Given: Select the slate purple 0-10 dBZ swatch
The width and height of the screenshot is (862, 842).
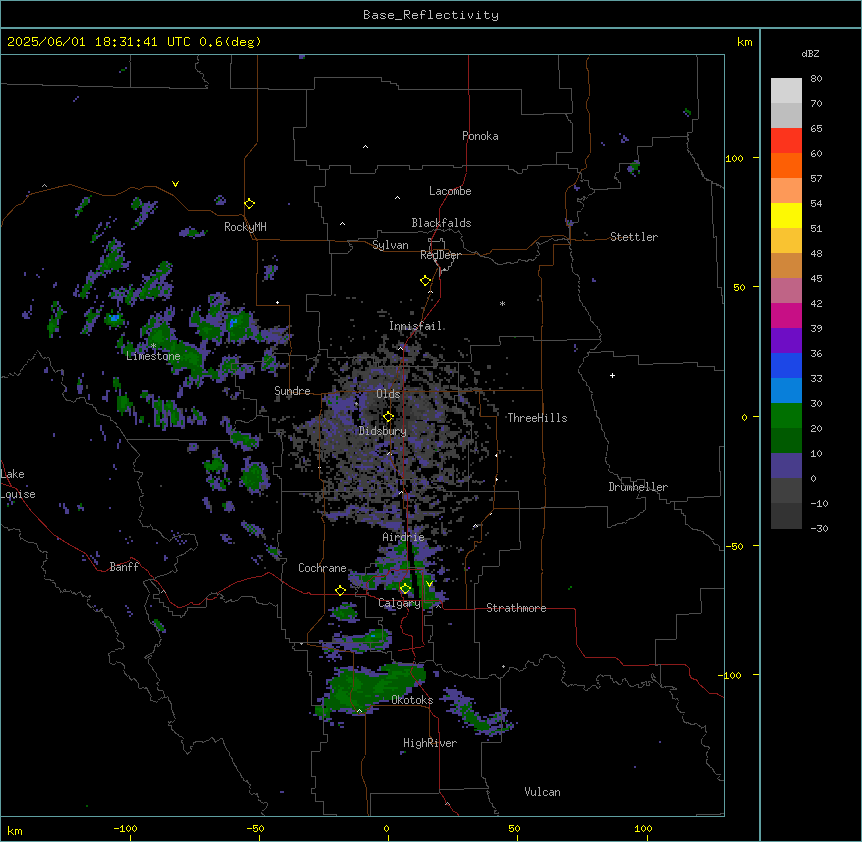Looking at the screenshot, I should tap(786, 466).
